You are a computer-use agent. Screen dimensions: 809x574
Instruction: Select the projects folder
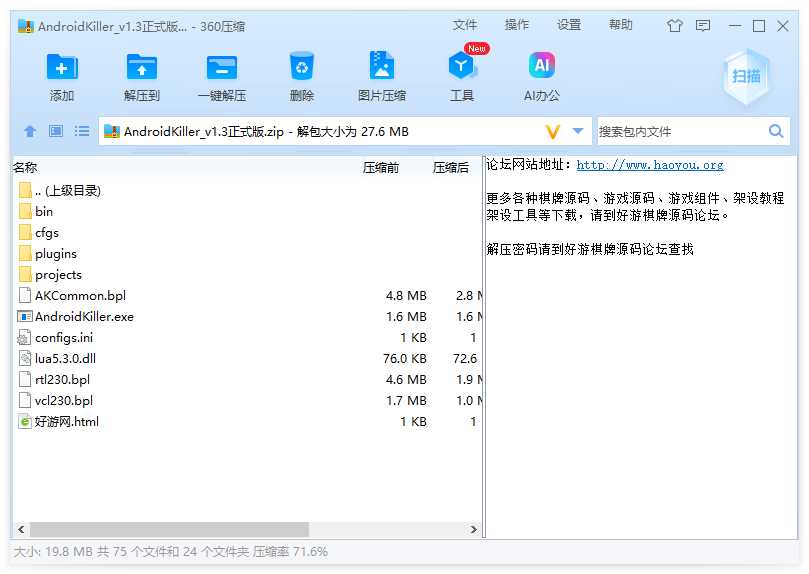(x=247, y=275)
